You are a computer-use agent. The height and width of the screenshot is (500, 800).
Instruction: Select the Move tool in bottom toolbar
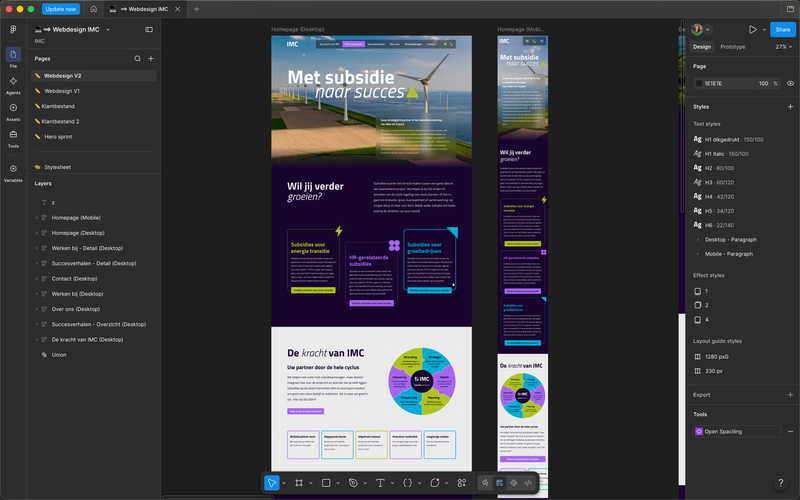tap(271, 483)
